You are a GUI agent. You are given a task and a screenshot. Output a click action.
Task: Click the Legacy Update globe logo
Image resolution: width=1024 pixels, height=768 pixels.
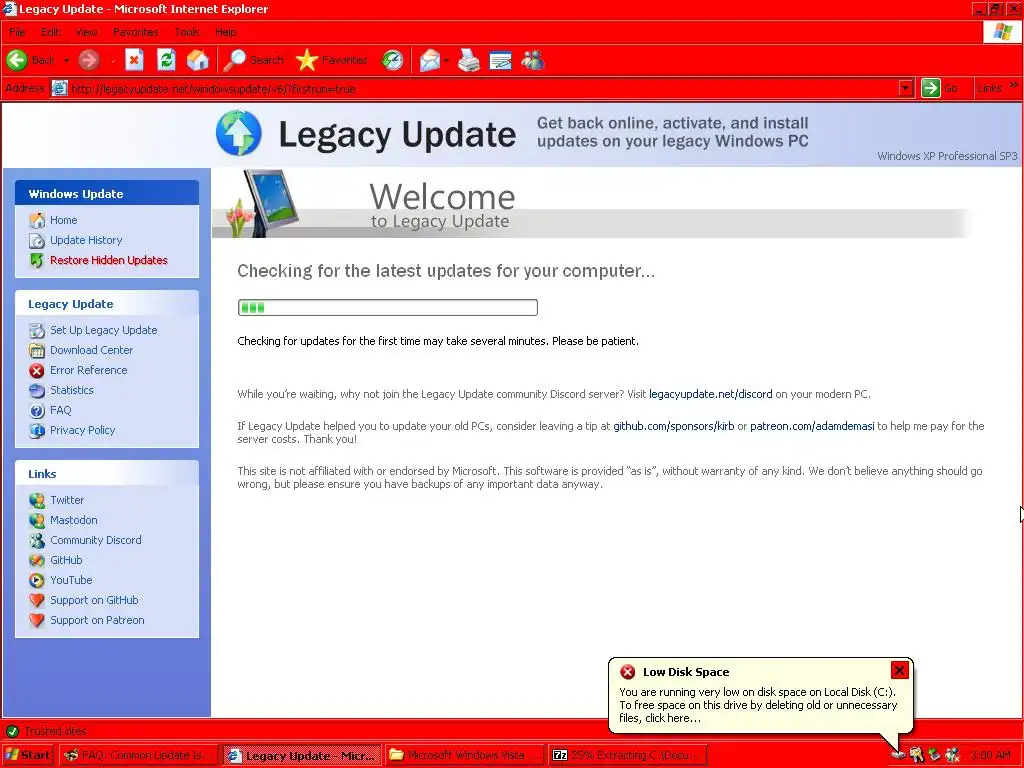tap(239, 133)
